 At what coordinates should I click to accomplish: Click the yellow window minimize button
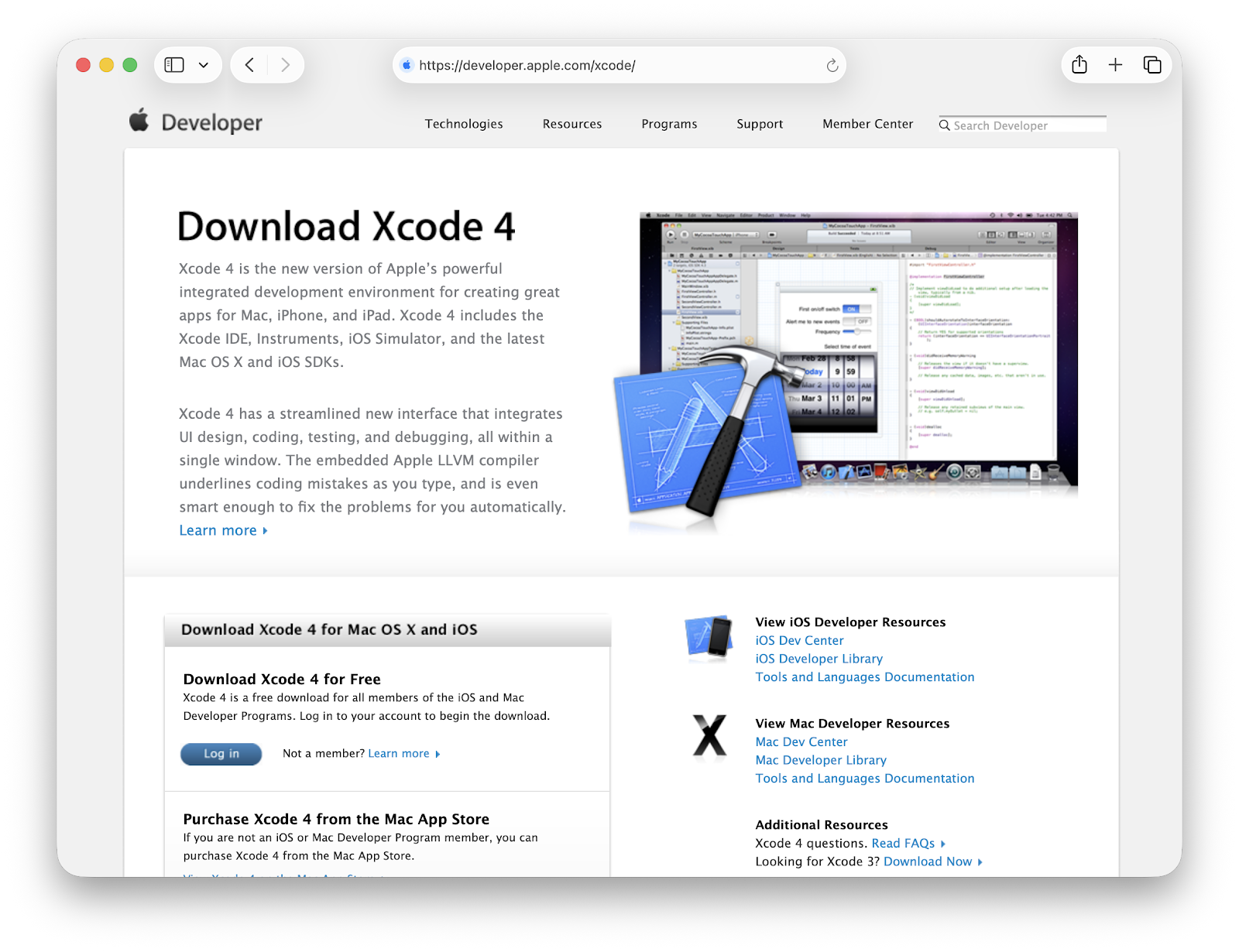pos(107,65)
